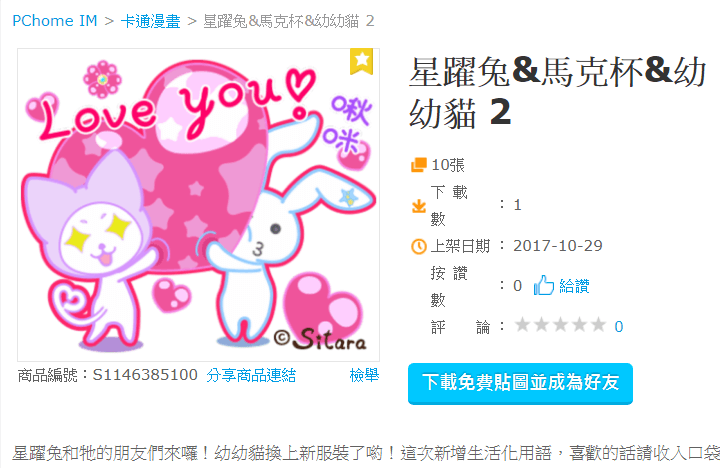Click the orange download count icon
Image resolution: width=720 pixels, height=468 pixels.
coord(418,206)
